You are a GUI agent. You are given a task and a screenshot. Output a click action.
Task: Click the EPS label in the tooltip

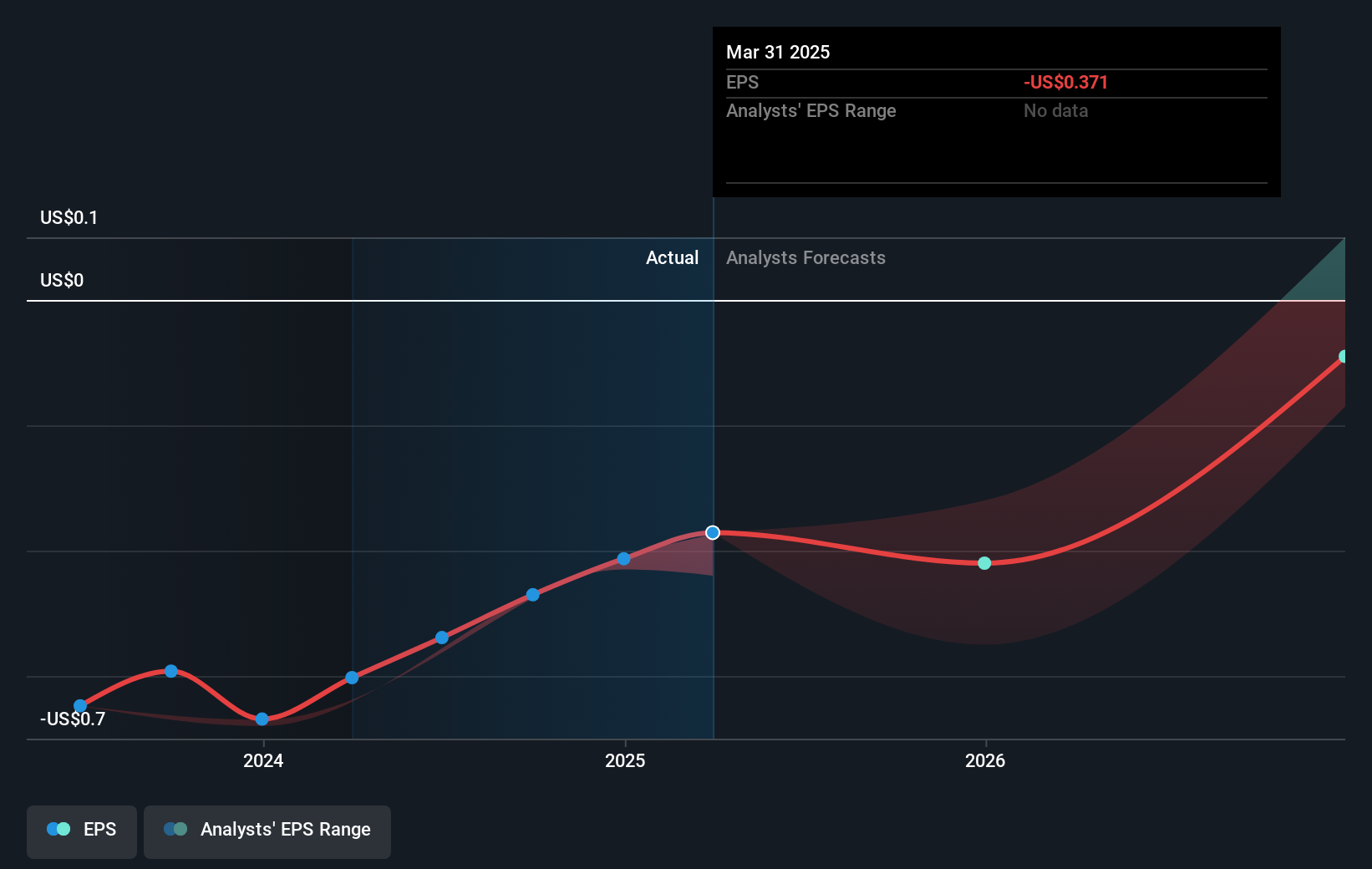click(x=742, y=83)
